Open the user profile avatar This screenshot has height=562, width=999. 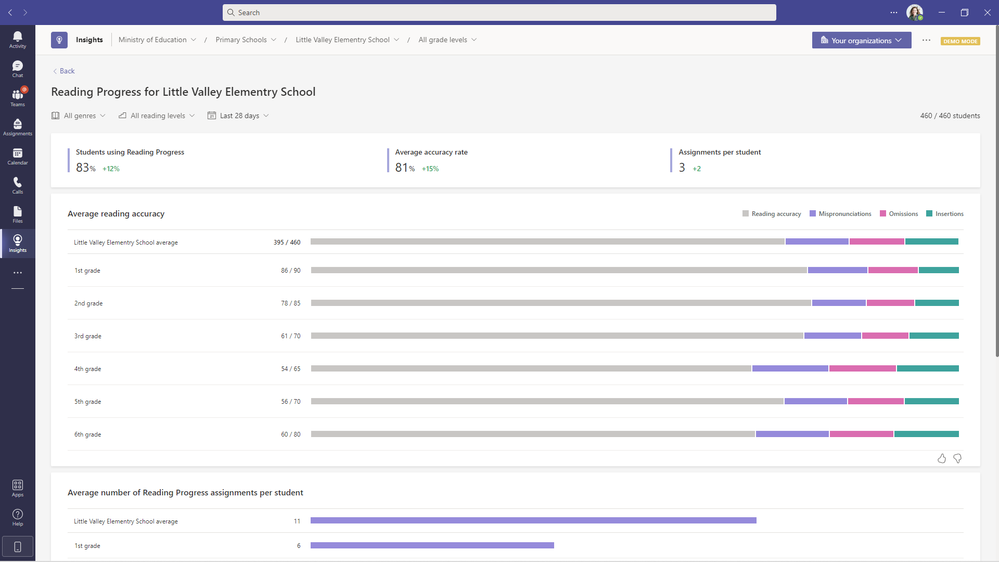pos(914,12)
